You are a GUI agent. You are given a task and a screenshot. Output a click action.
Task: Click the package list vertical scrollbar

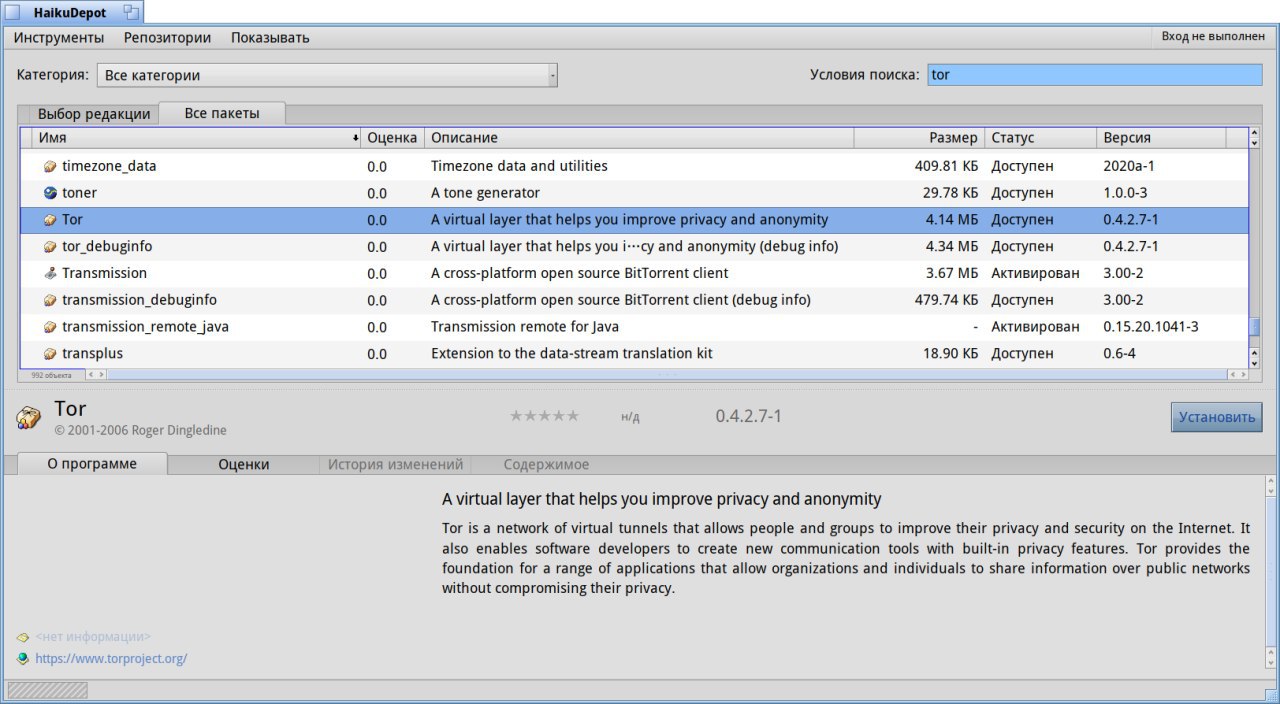click(1255, 248)
